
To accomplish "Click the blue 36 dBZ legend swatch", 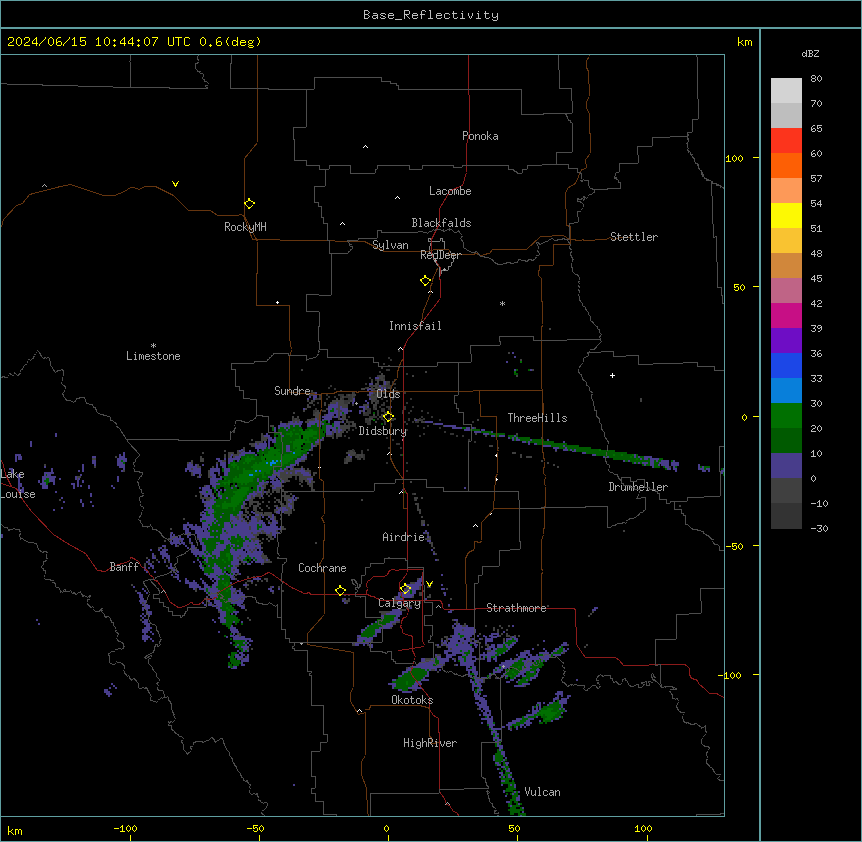I will point(786,365).
